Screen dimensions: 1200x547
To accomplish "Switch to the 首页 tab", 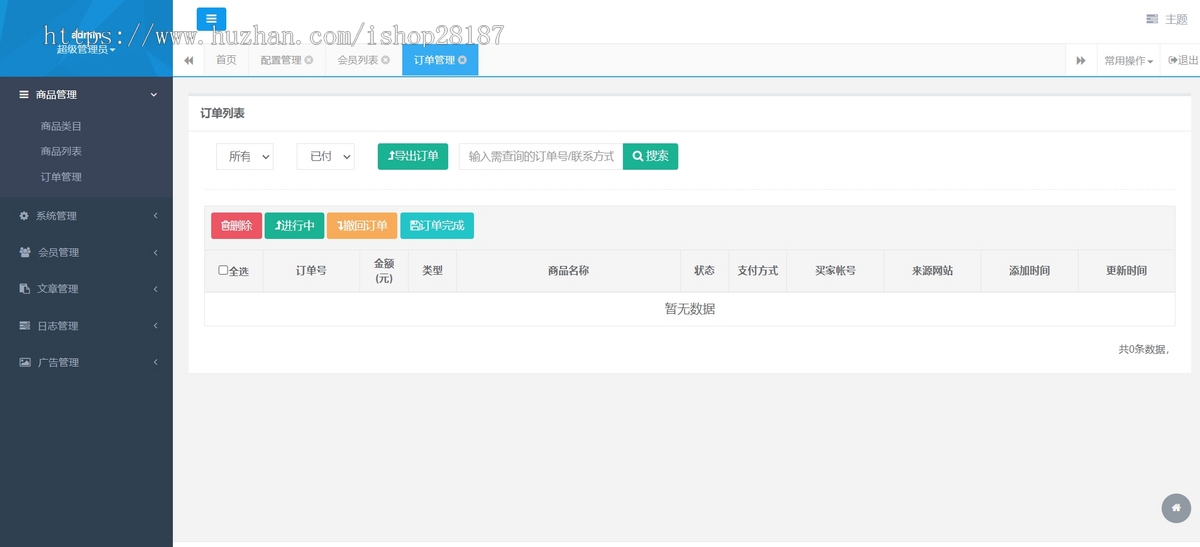I will point(226,60).
